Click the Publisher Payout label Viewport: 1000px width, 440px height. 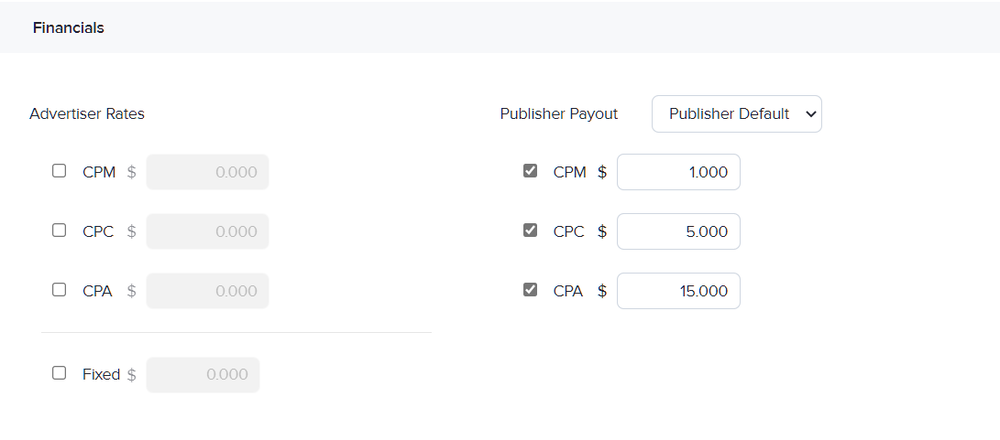559,114
